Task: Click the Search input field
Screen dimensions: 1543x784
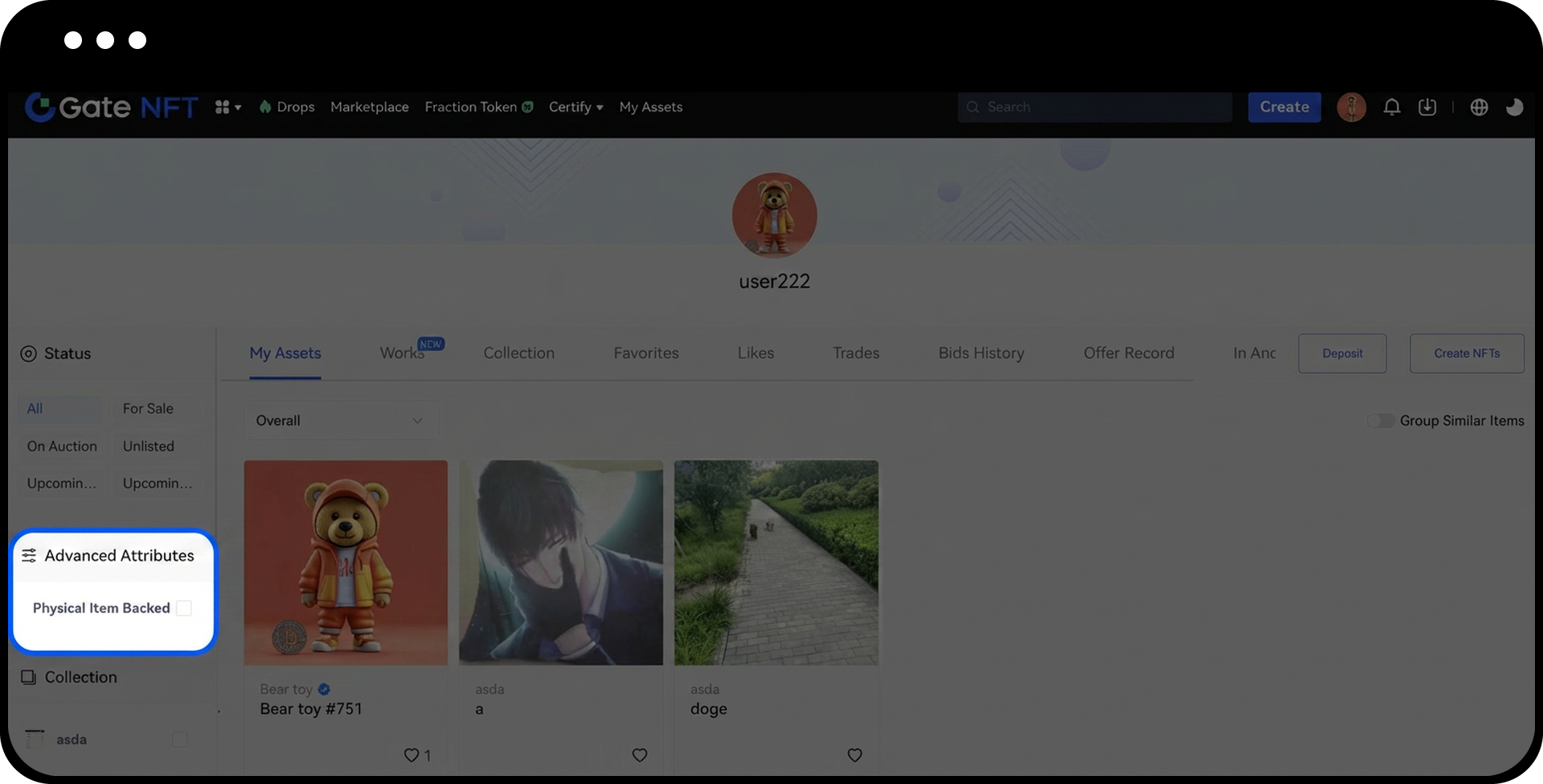Action: click(x=1095, y=107)
